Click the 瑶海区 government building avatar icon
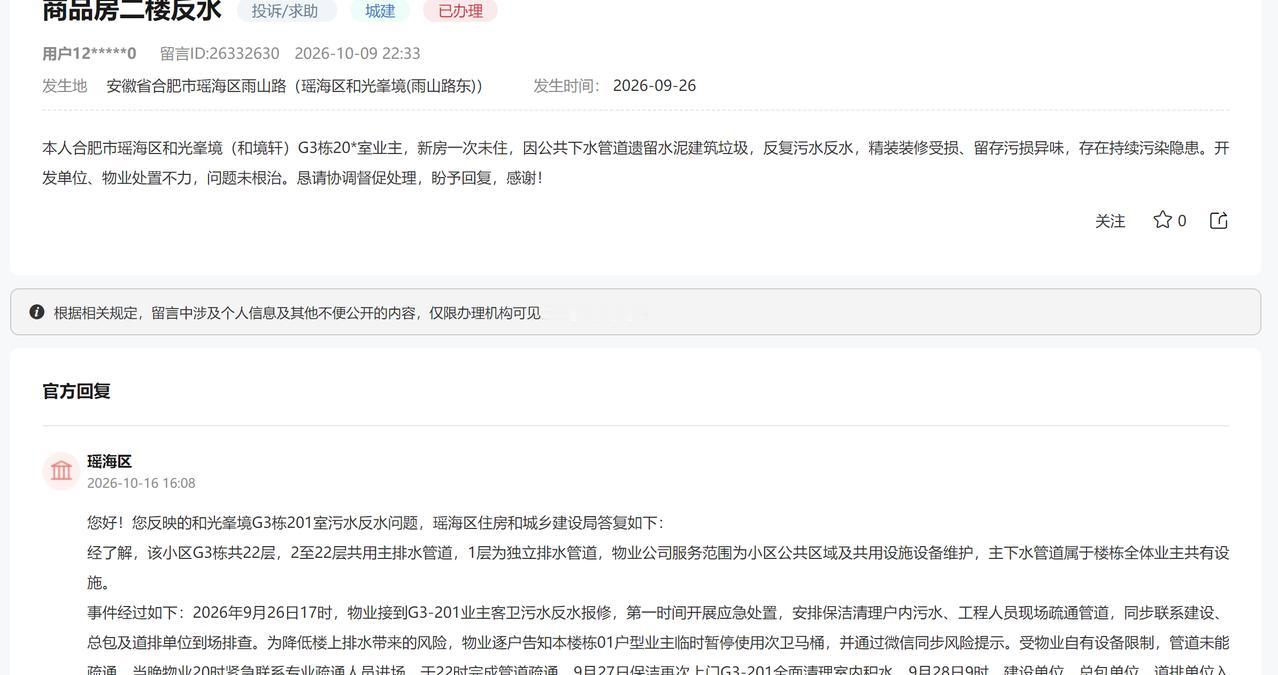Image resolution: width=1278 pixels, height=675 pixels. tap(61, 471)
